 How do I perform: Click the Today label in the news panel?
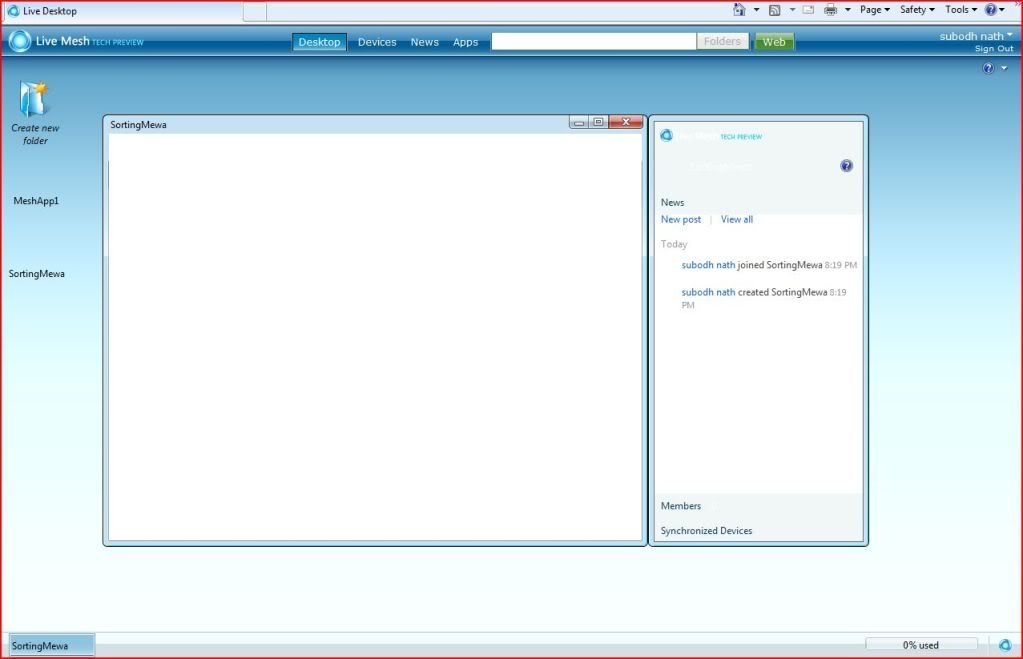674,244
